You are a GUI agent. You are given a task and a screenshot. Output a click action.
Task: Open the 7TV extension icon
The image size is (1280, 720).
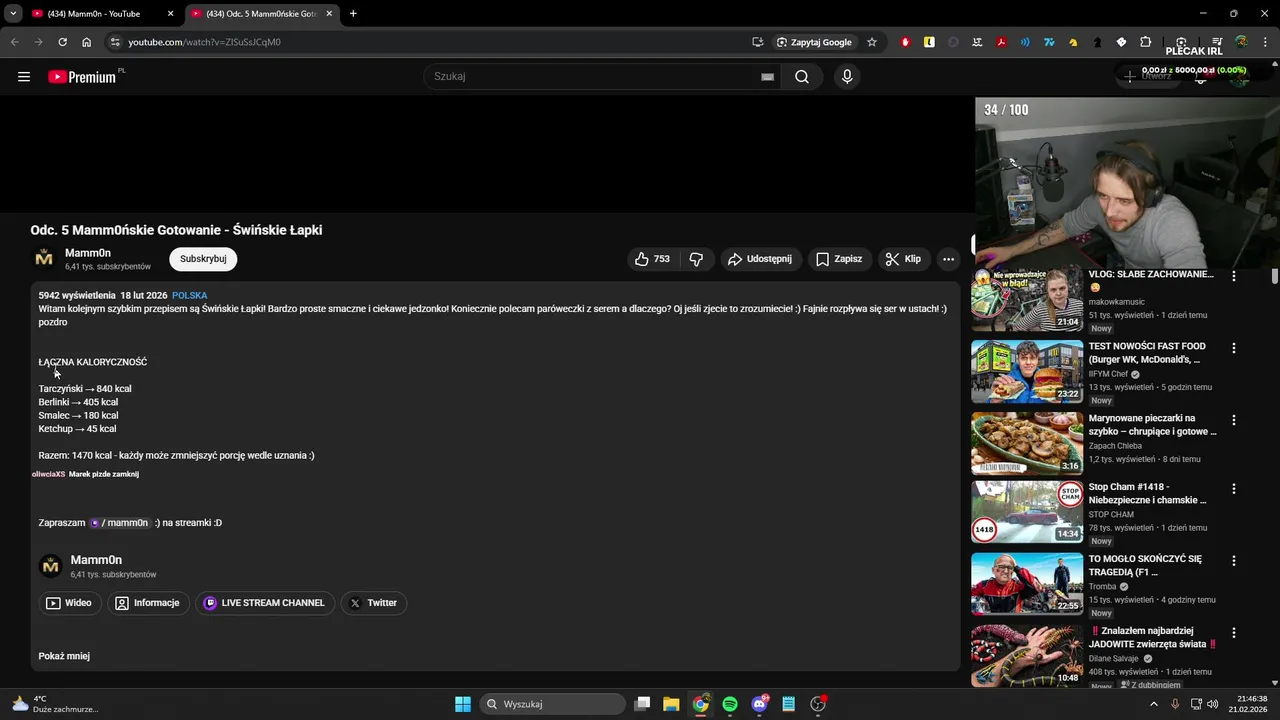[1049, 42]
